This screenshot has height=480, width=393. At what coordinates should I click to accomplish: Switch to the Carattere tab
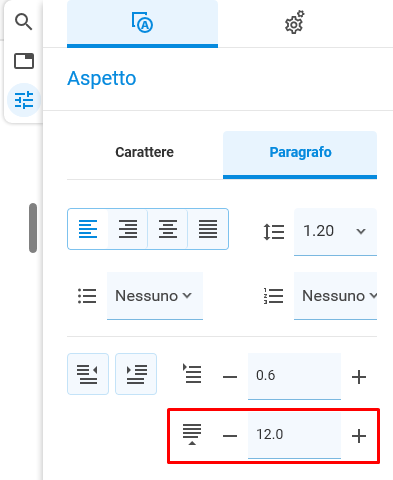(144, 152)
